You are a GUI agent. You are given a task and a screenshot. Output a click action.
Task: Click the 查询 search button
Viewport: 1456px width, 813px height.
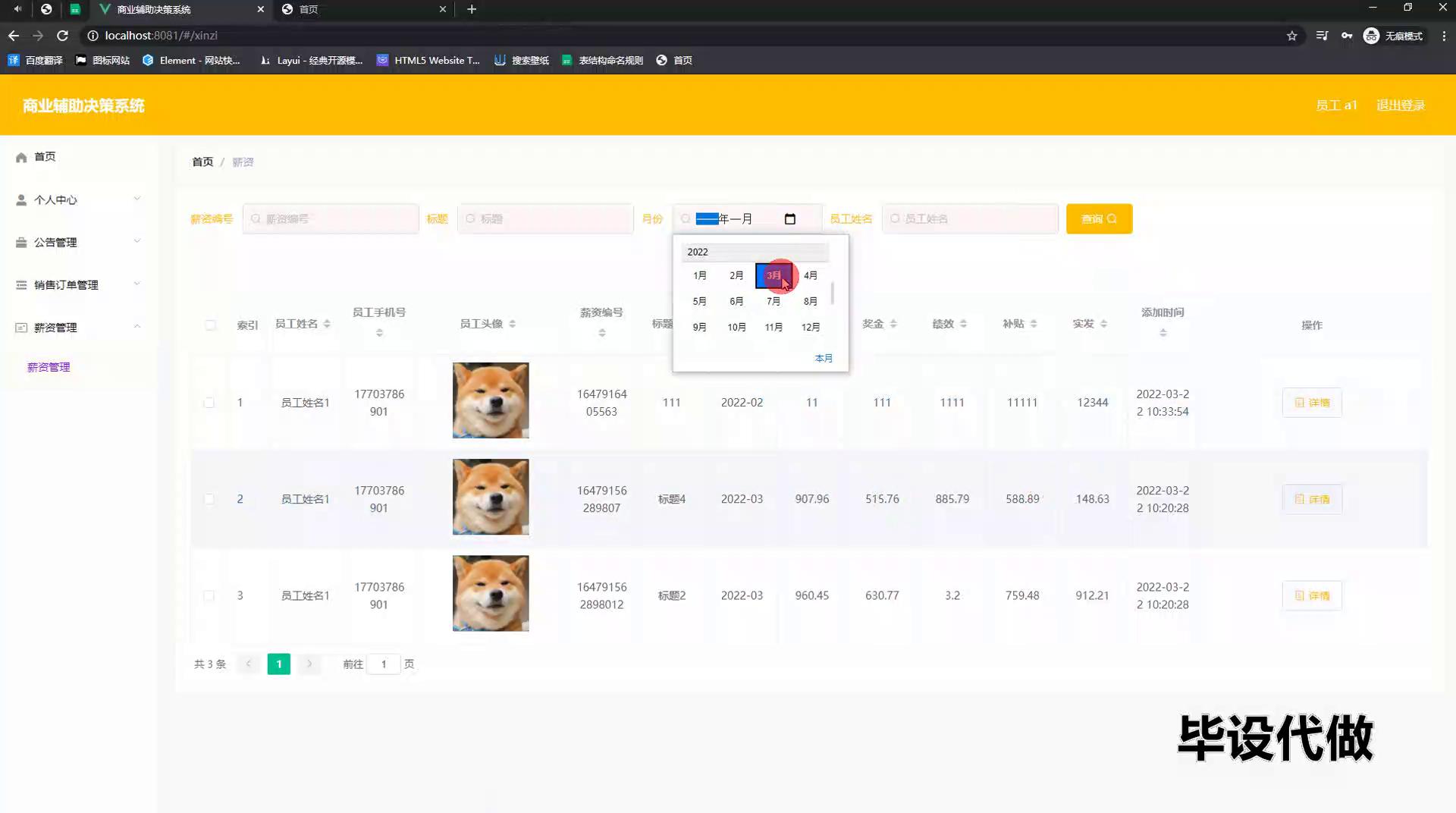(1099, 219)
